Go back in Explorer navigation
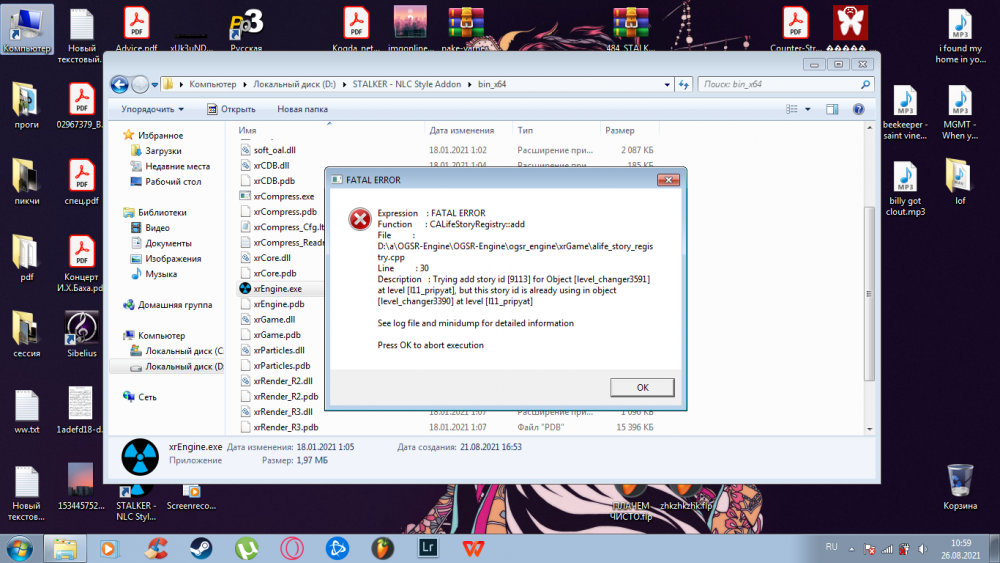Screen dimensions: 1000x563 point(119,84)
